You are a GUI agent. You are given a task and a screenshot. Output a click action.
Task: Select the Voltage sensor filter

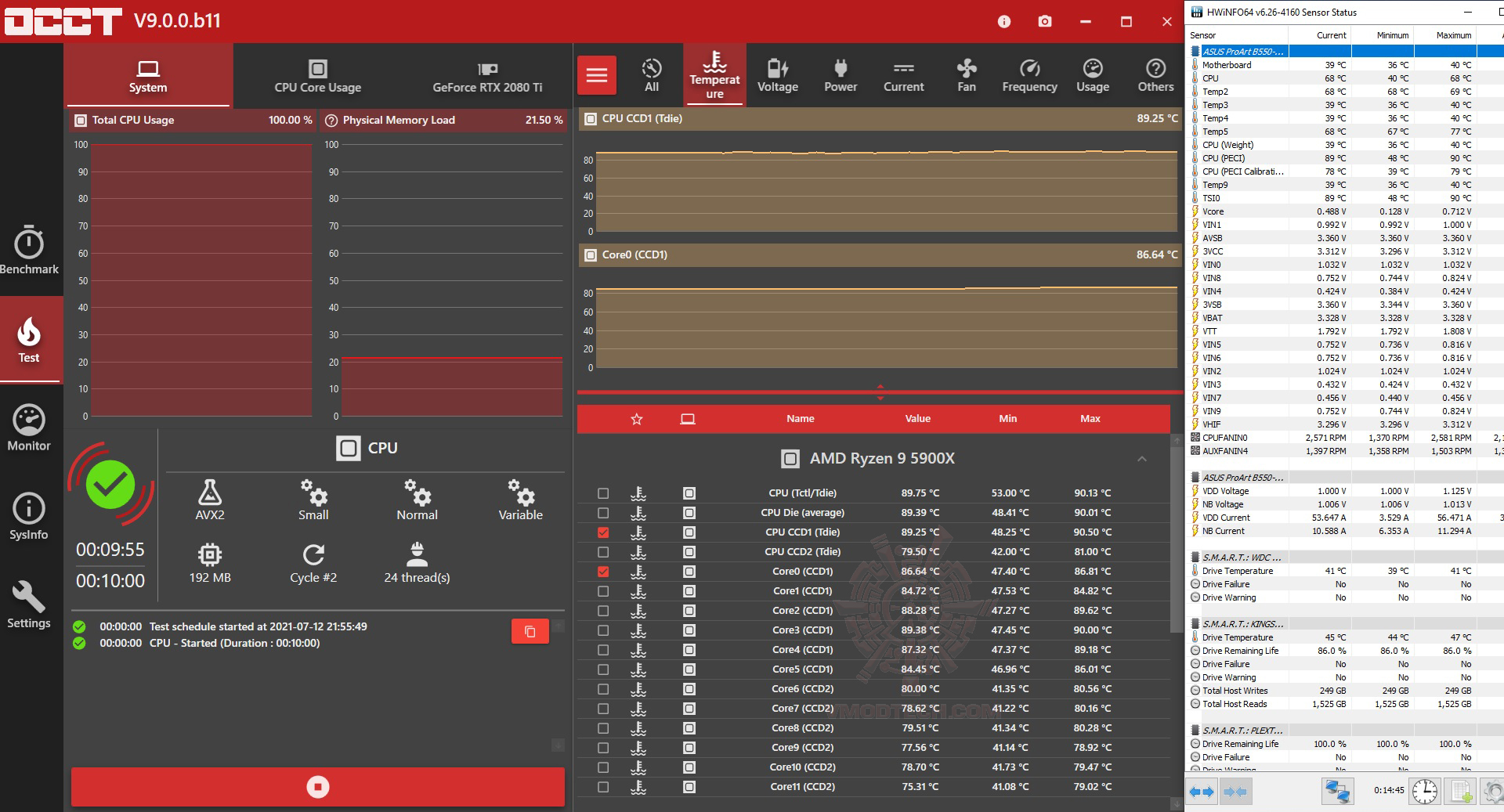[x=777, y=75]
